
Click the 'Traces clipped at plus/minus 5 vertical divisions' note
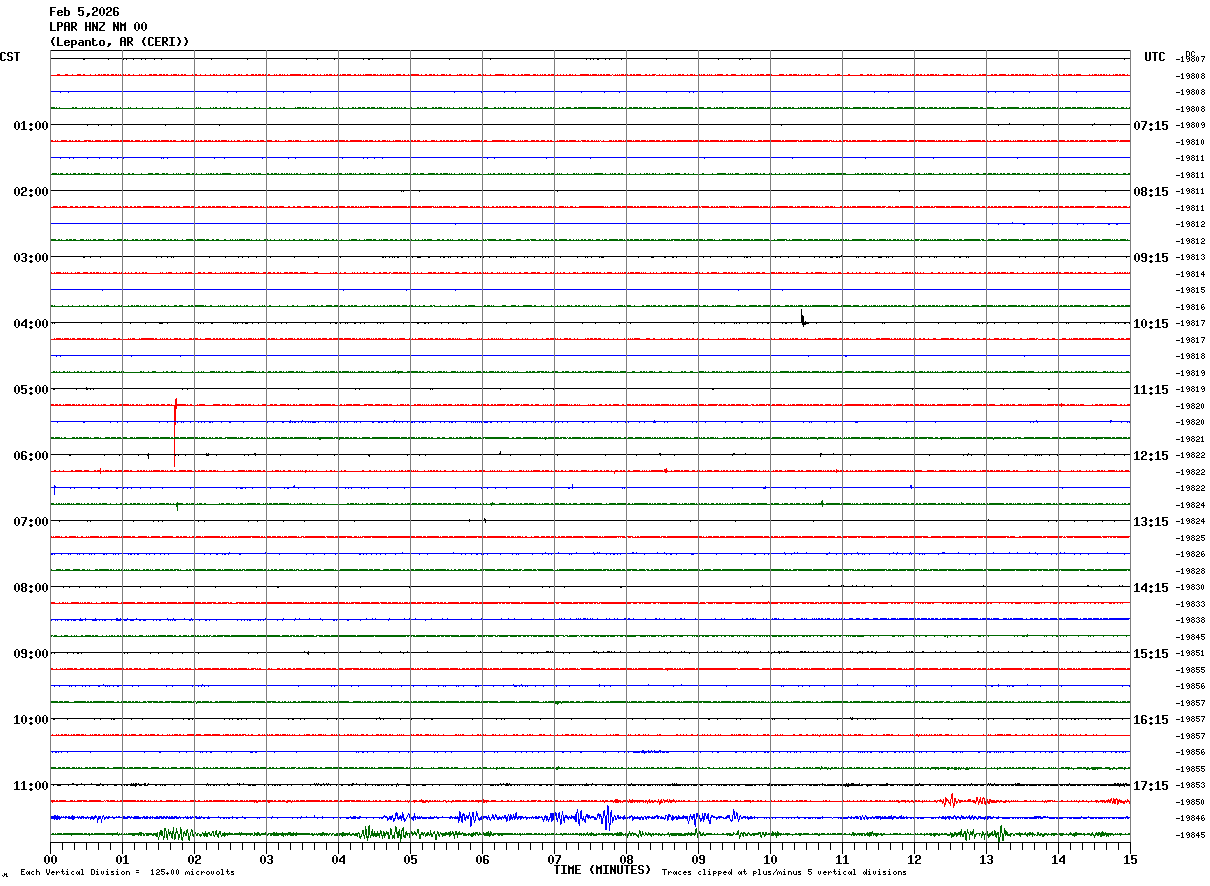(x=784, y=873)
